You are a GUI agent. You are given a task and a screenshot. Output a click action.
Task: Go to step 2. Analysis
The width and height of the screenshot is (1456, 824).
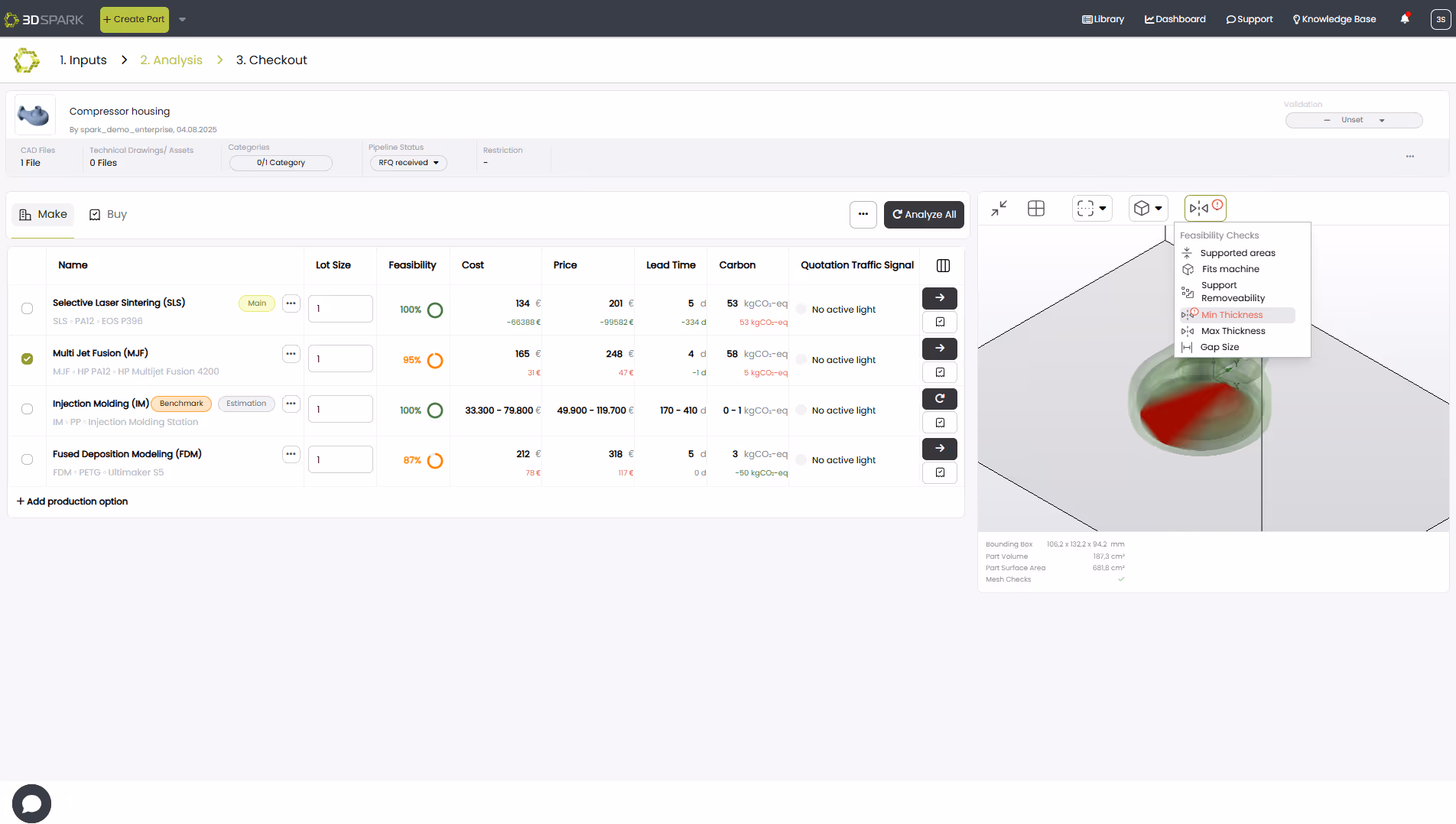tap(171, 60)
